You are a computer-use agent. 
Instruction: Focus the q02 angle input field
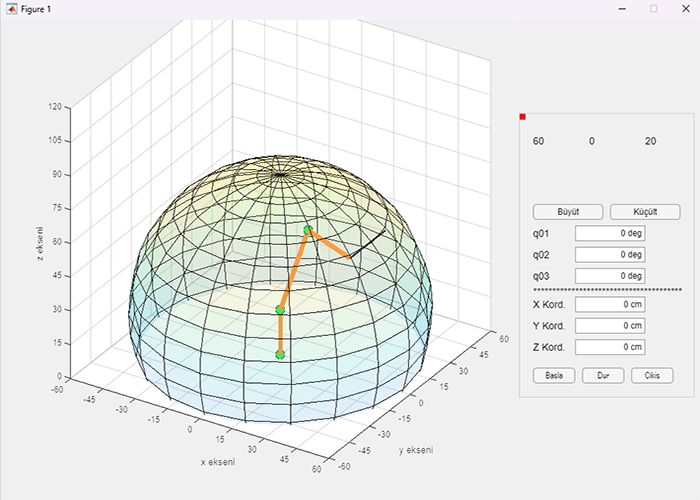click(x=610, y=254)
